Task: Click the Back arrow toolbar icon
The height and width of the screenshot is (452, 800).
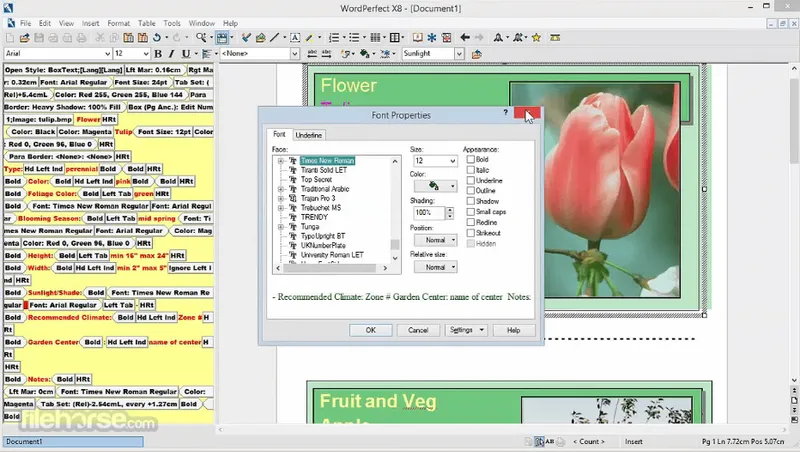Action: (465, 38)
